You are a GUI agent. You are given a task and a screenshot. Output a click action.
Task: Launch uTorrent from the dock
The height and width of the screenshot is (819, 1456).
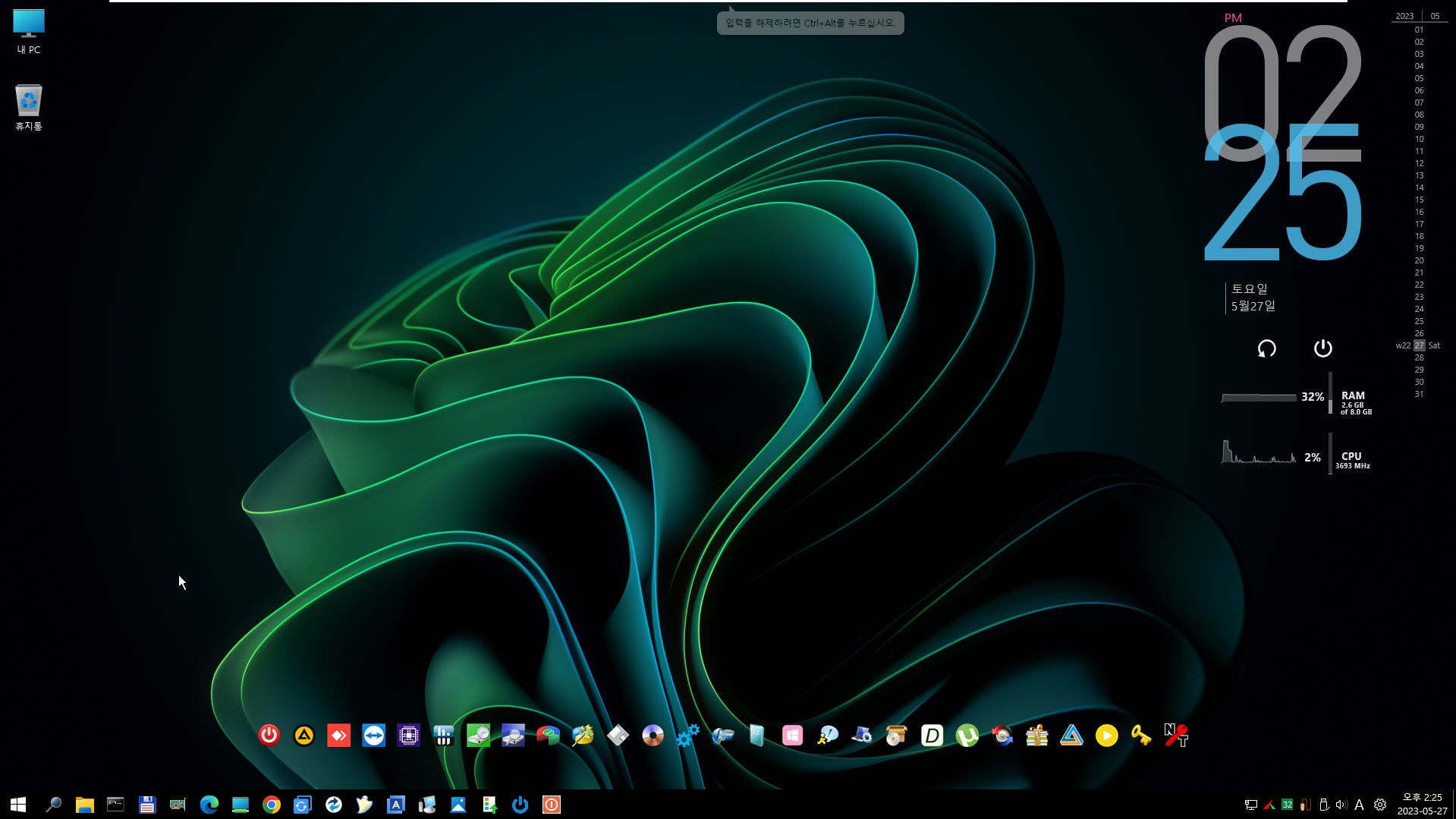tap(967, 735)
